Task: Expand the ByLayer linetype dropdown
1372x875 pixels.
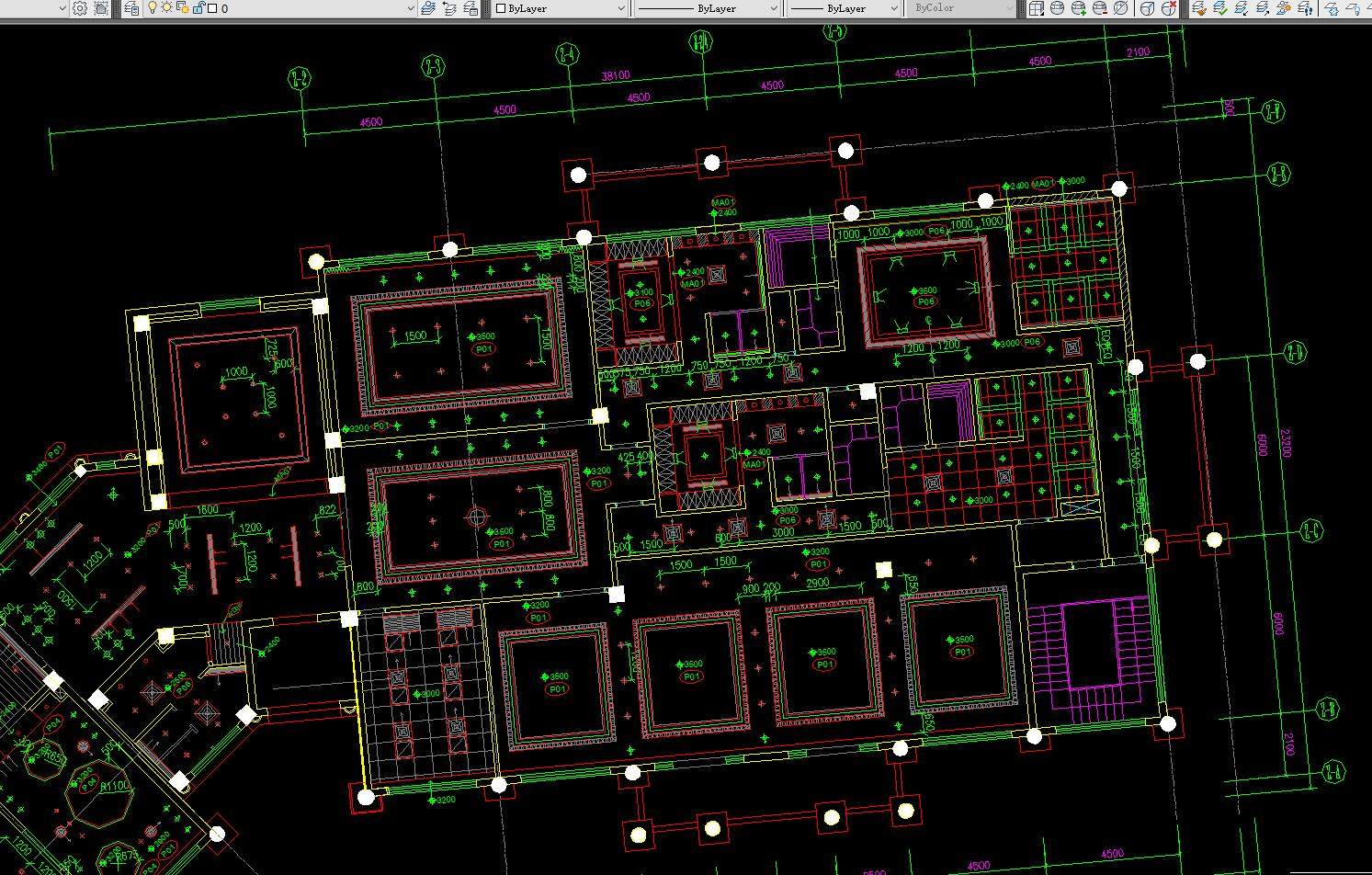Action: (773, 8)
